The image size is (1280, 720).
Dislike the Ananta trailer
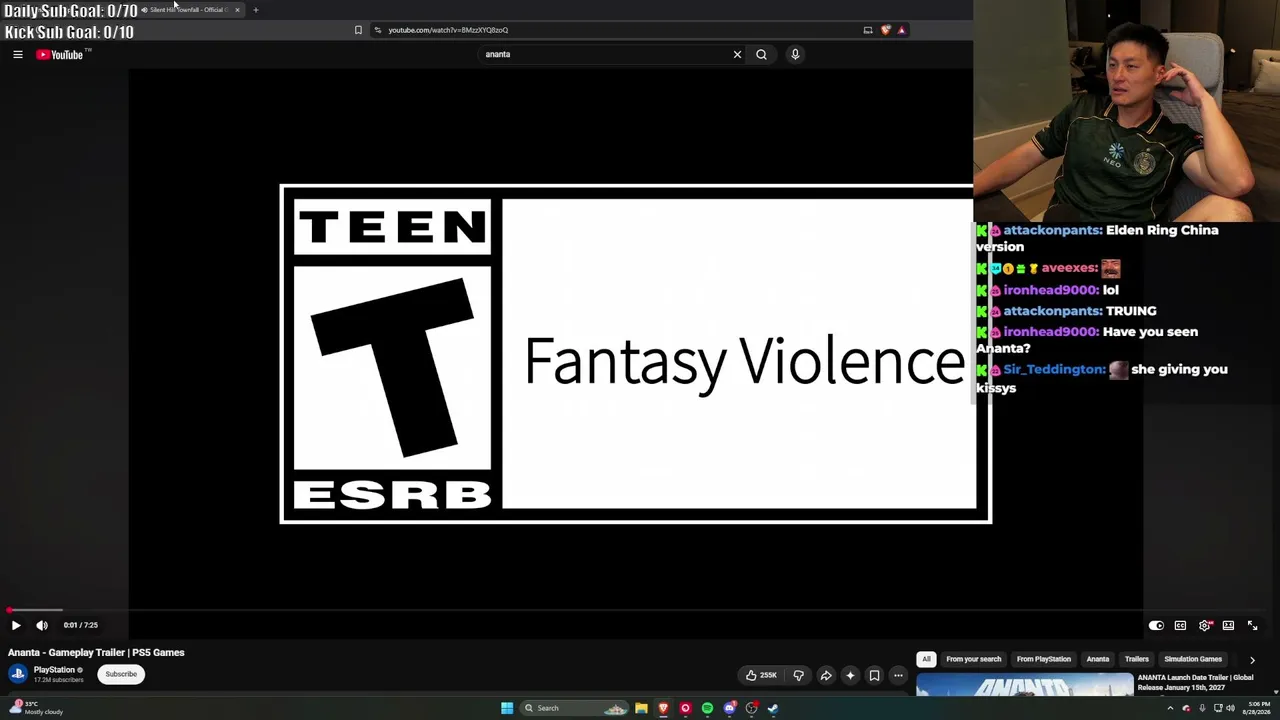coord(798,675)
